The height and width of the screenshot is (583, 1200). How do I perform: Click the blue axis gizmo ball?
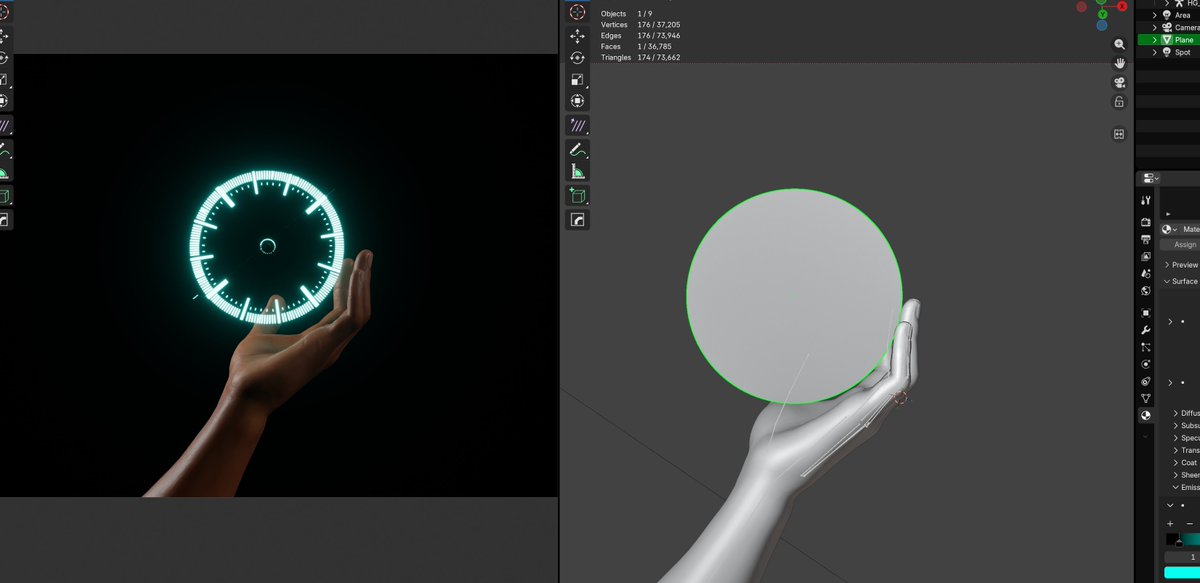click(1102, 25)
